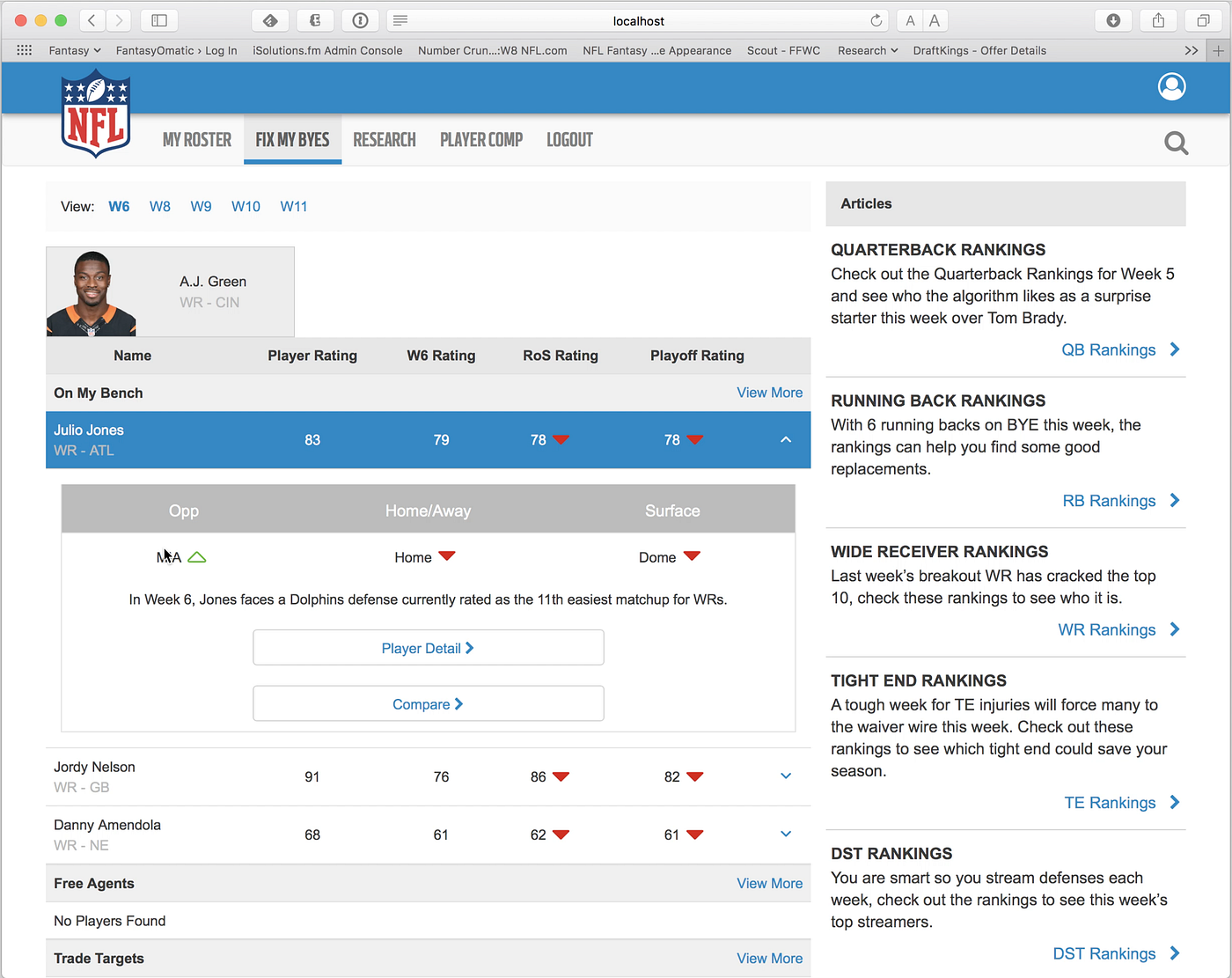Open the QB Rankings link
This screenshot has width=1232, height=978.
(1120, 349)
